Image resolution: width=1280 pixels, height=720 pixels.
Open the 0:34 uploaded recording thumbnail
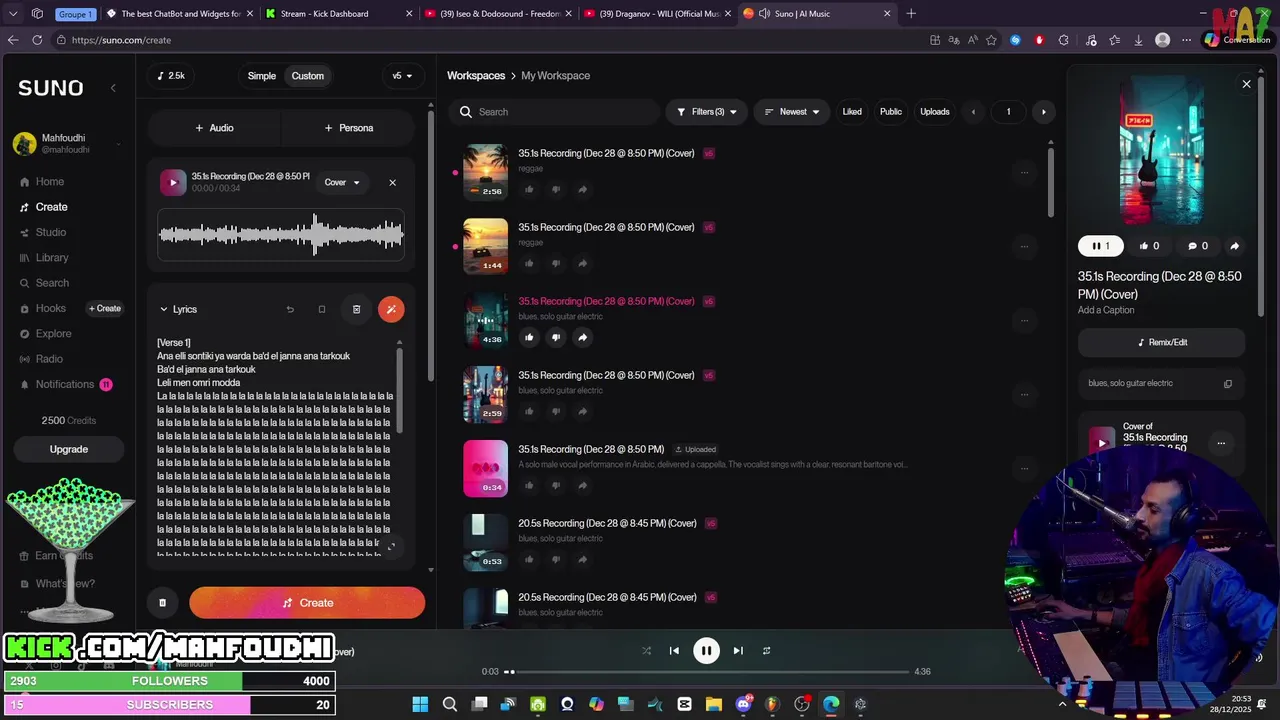pos(485,468)
